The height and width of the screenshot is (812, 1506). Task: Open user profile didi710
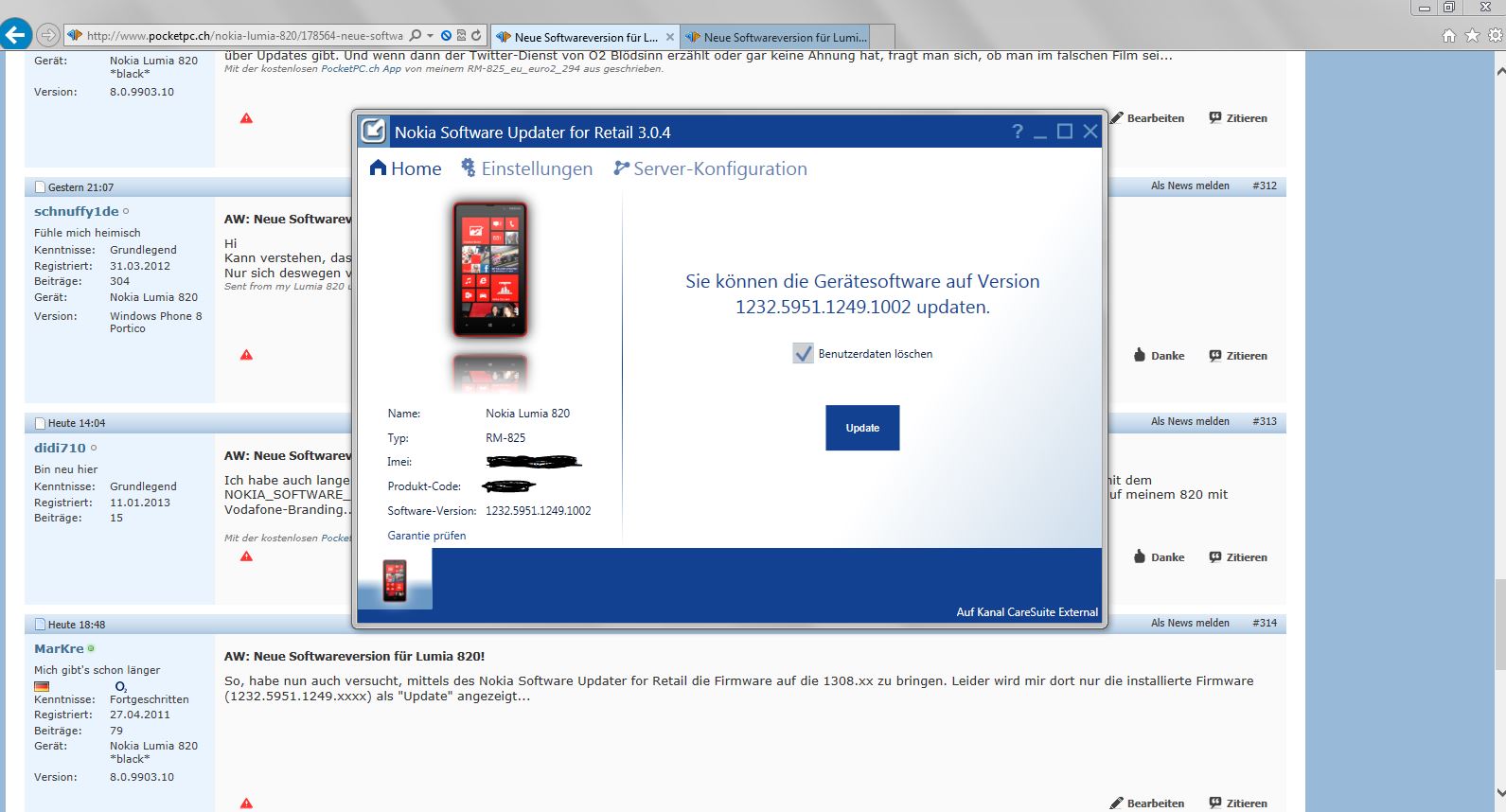tap(60, 448)
